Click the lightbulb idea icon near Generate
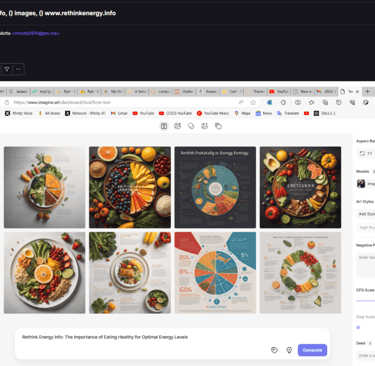The width and height of the screenshot is (375, 366). coord(289,350)
